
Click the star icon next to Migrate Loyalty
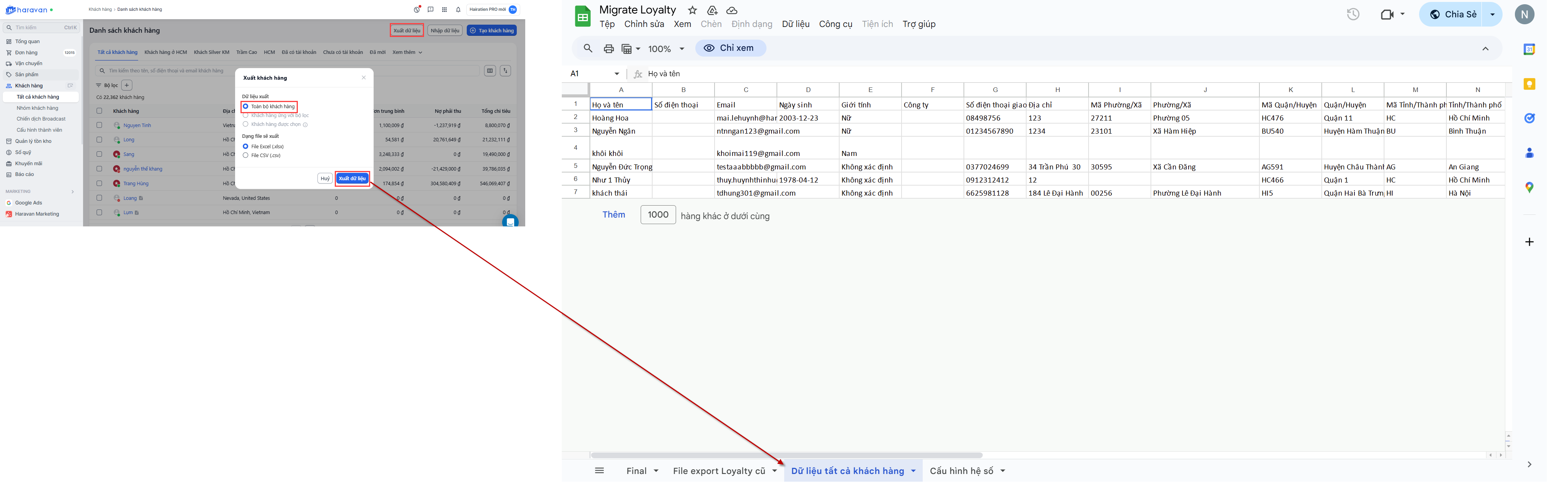click(x=692, y=10)
